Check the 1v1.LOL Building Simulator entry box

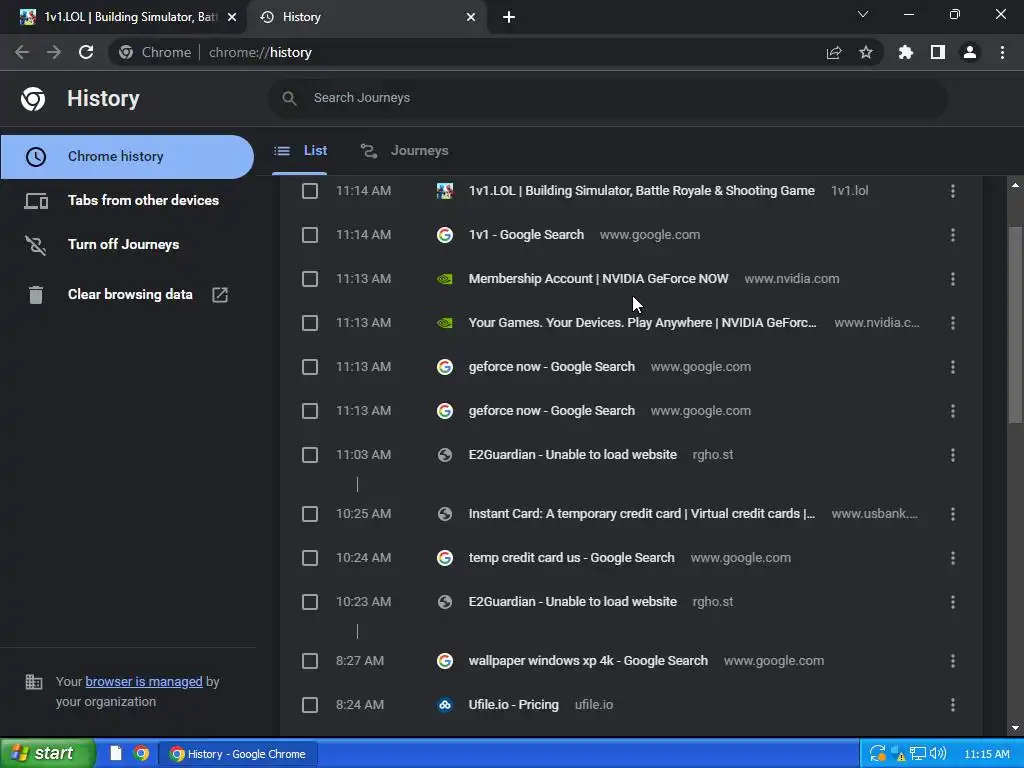click(310, 191)
